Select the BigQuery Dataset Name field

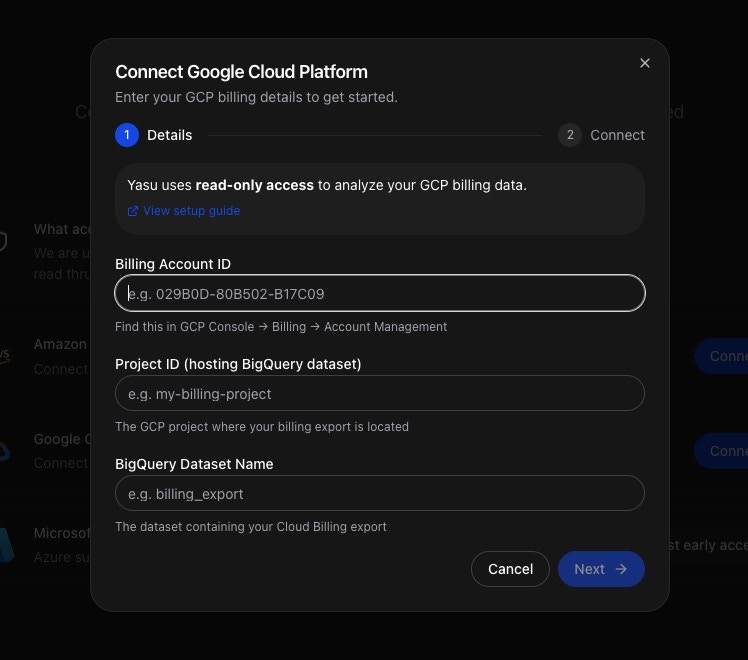click(x=380, y=493)
